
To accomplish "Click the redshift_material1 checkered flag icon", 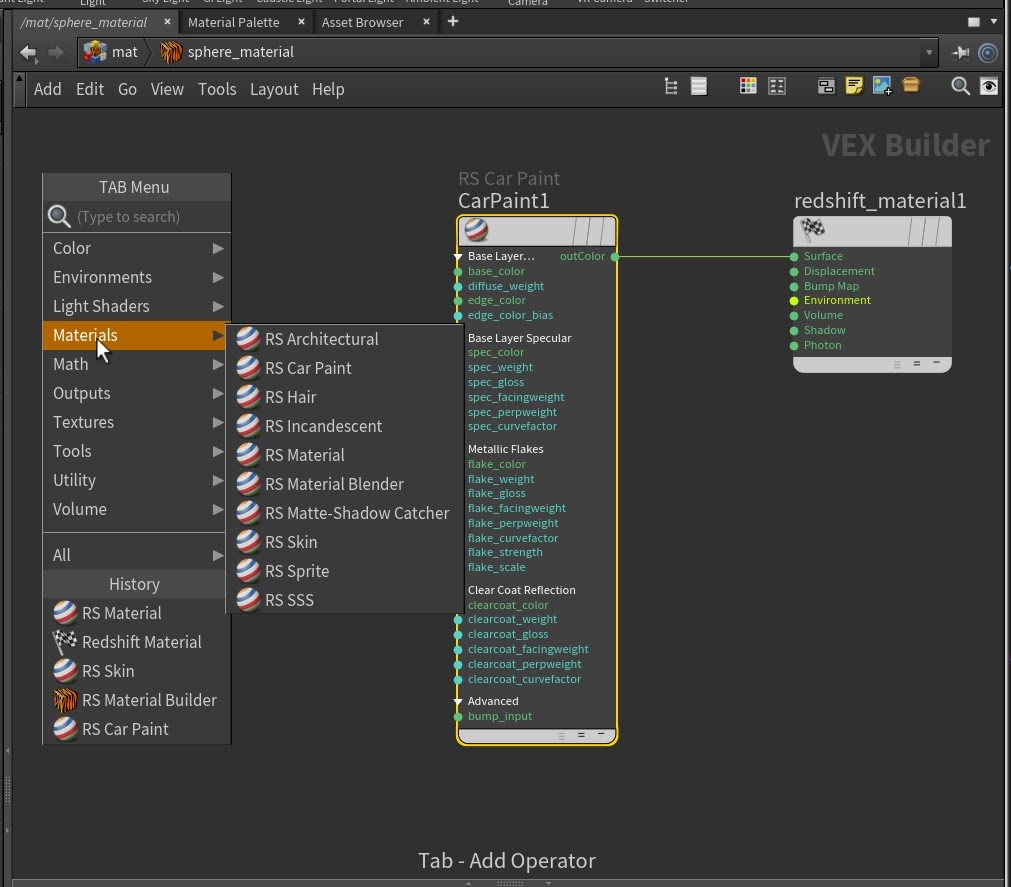I will [x=812, y=228].
